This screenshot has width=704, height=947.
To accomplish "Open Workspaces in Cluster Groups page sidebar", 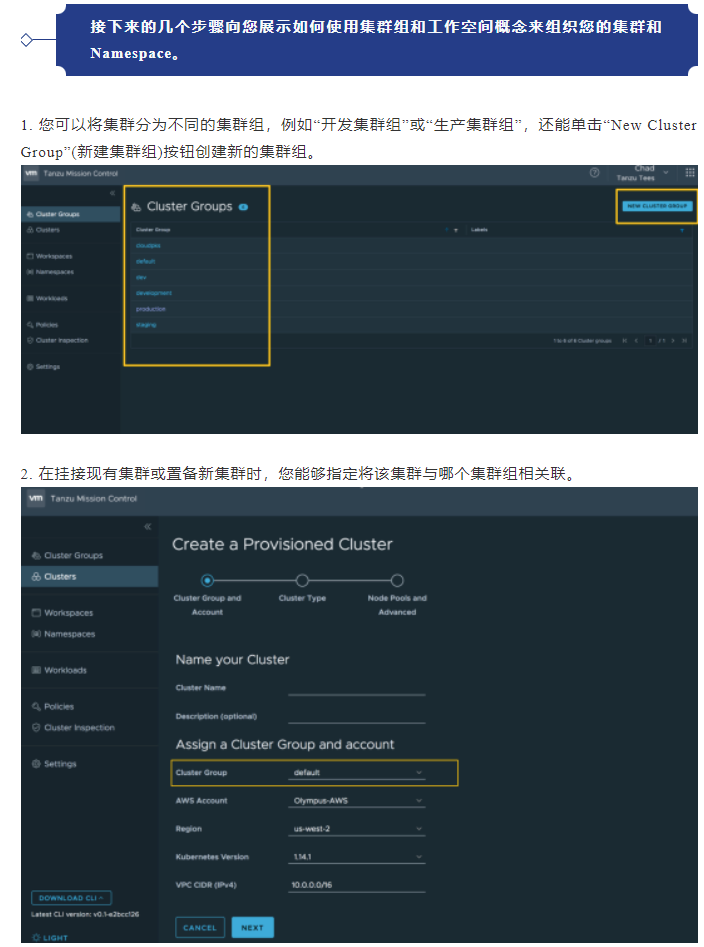I will [x=50, y=256].
